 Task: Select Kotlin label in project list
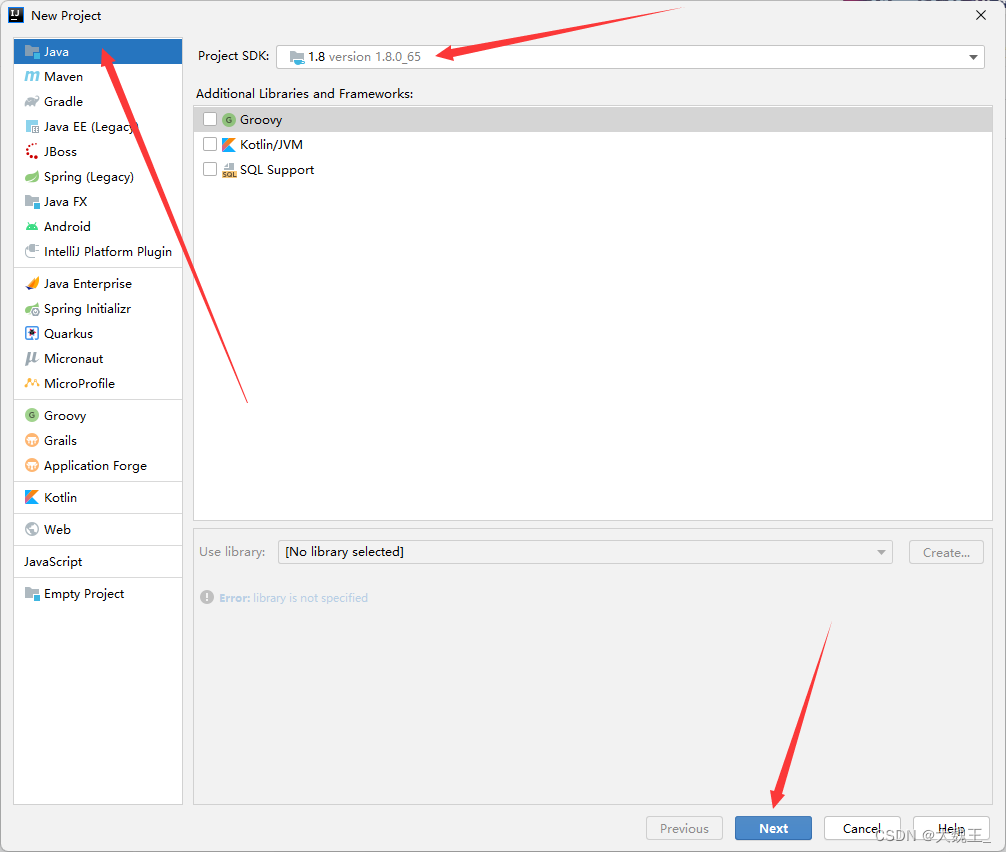[60, 498]
